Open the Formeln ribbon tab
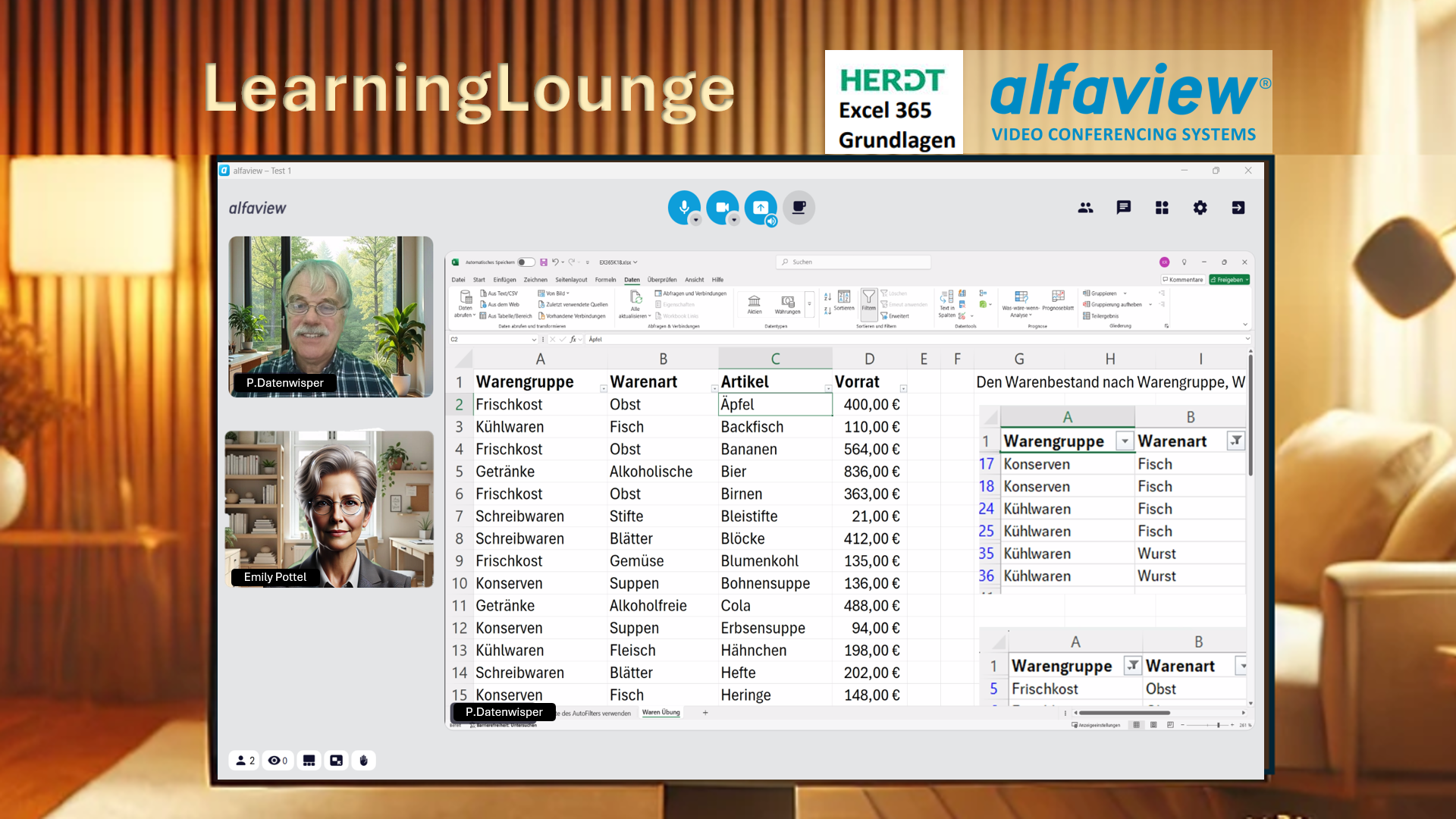The height and width of the screenshot is (819, 1456). [x=605, y=280]
